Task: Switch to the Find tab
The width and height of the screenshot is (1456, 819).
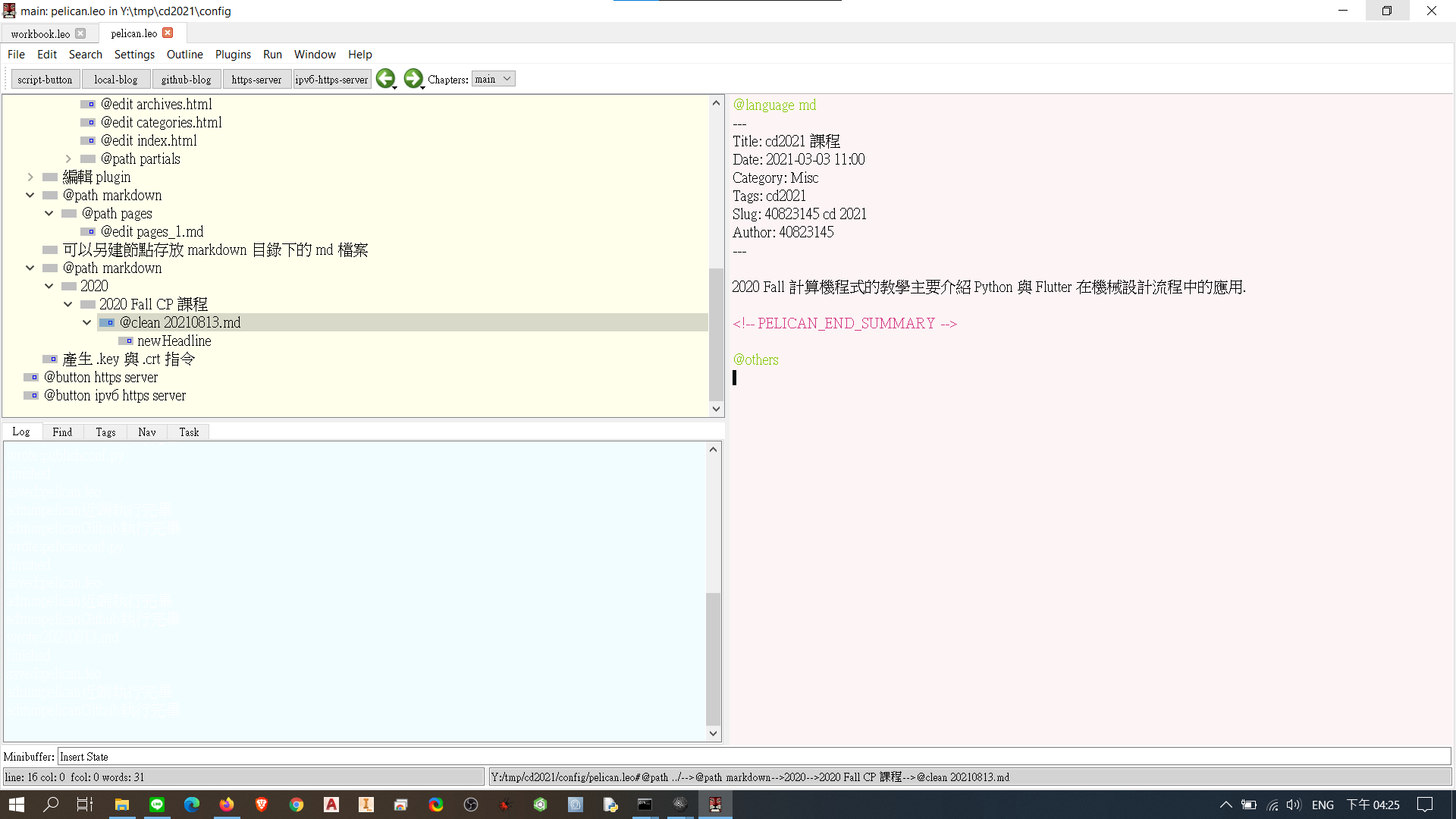Action: point(62,432)
